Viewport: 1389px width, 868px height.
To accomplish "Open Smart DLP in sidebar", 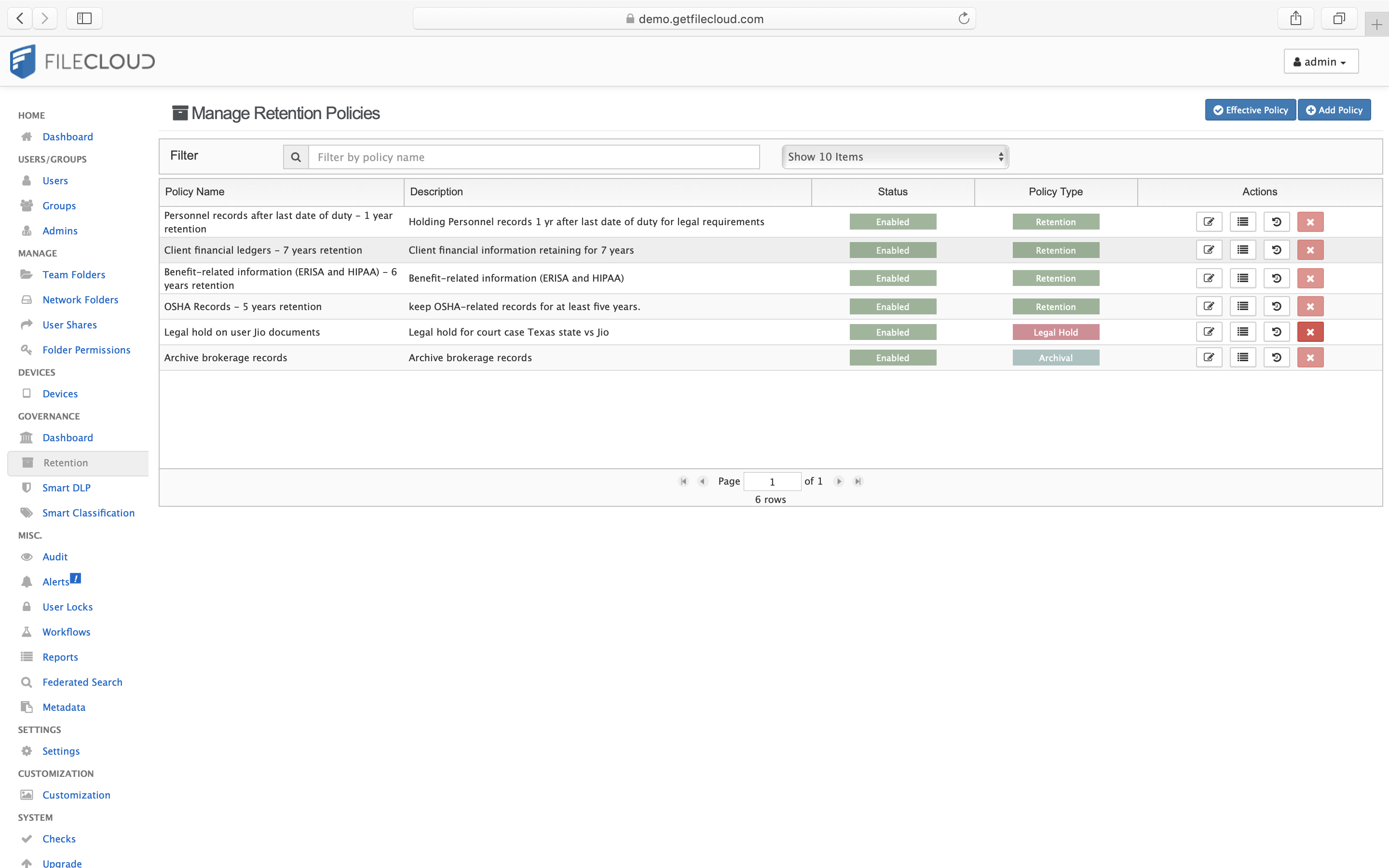I will click(x=67, y=488).
